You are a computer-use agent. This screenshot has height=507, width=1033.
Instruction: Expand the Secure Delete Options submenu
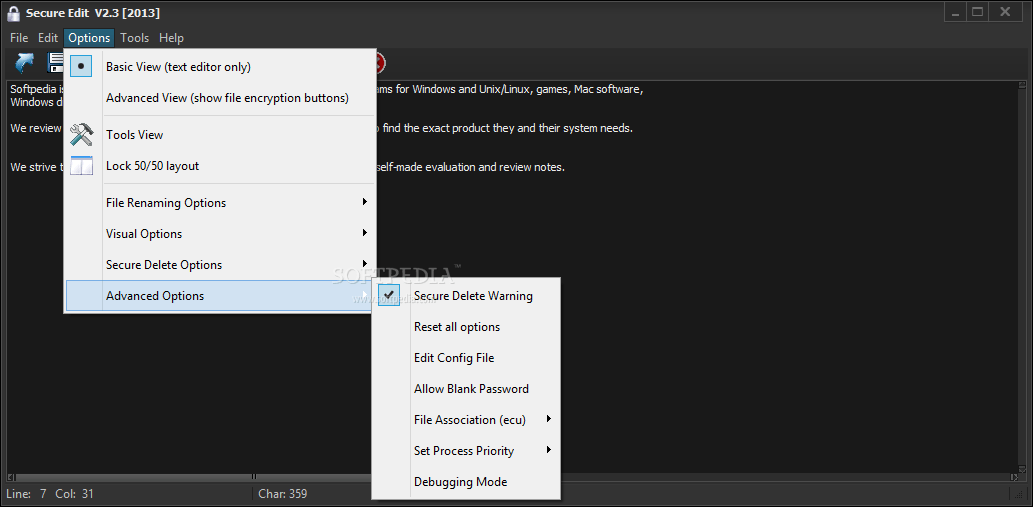220,265
